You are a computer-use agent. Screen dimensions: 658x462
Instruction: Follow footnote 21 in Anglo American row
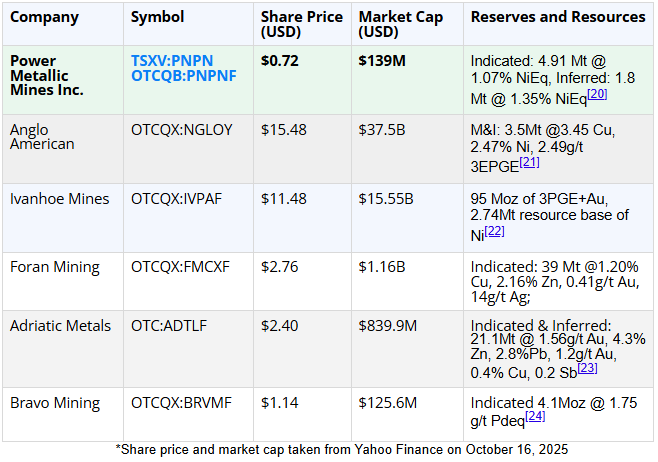[x=529, y=162]
